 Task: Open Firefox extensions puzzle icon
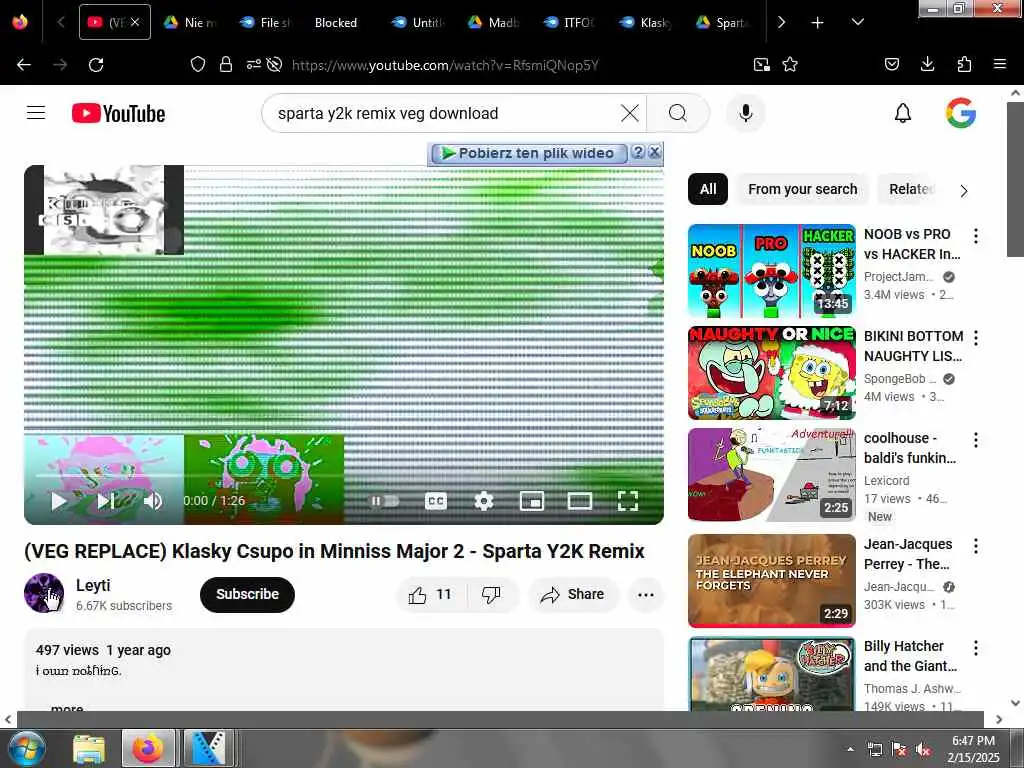click(964, 64)
